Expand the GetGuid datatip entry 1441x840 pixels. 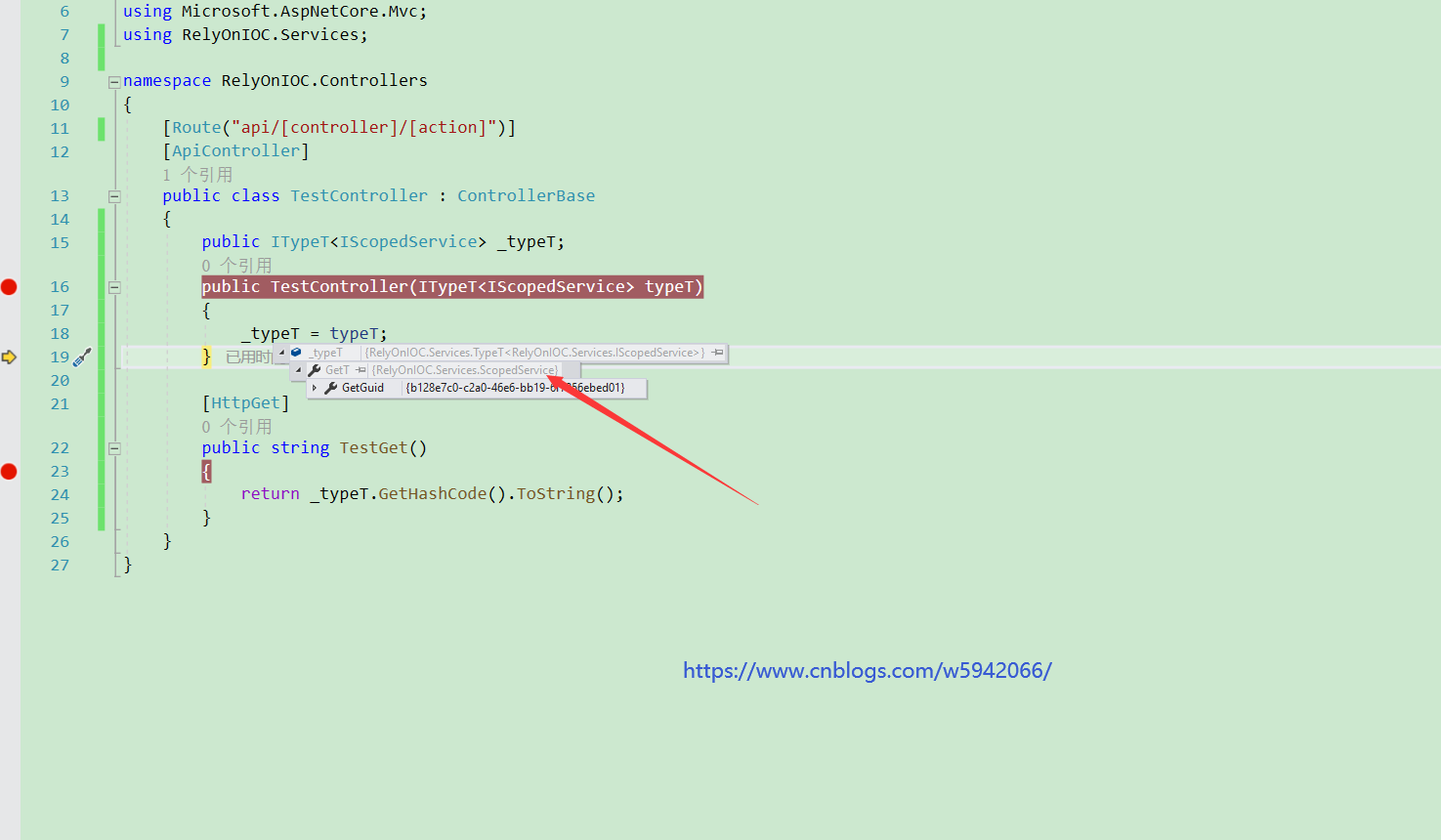[314, 388]
